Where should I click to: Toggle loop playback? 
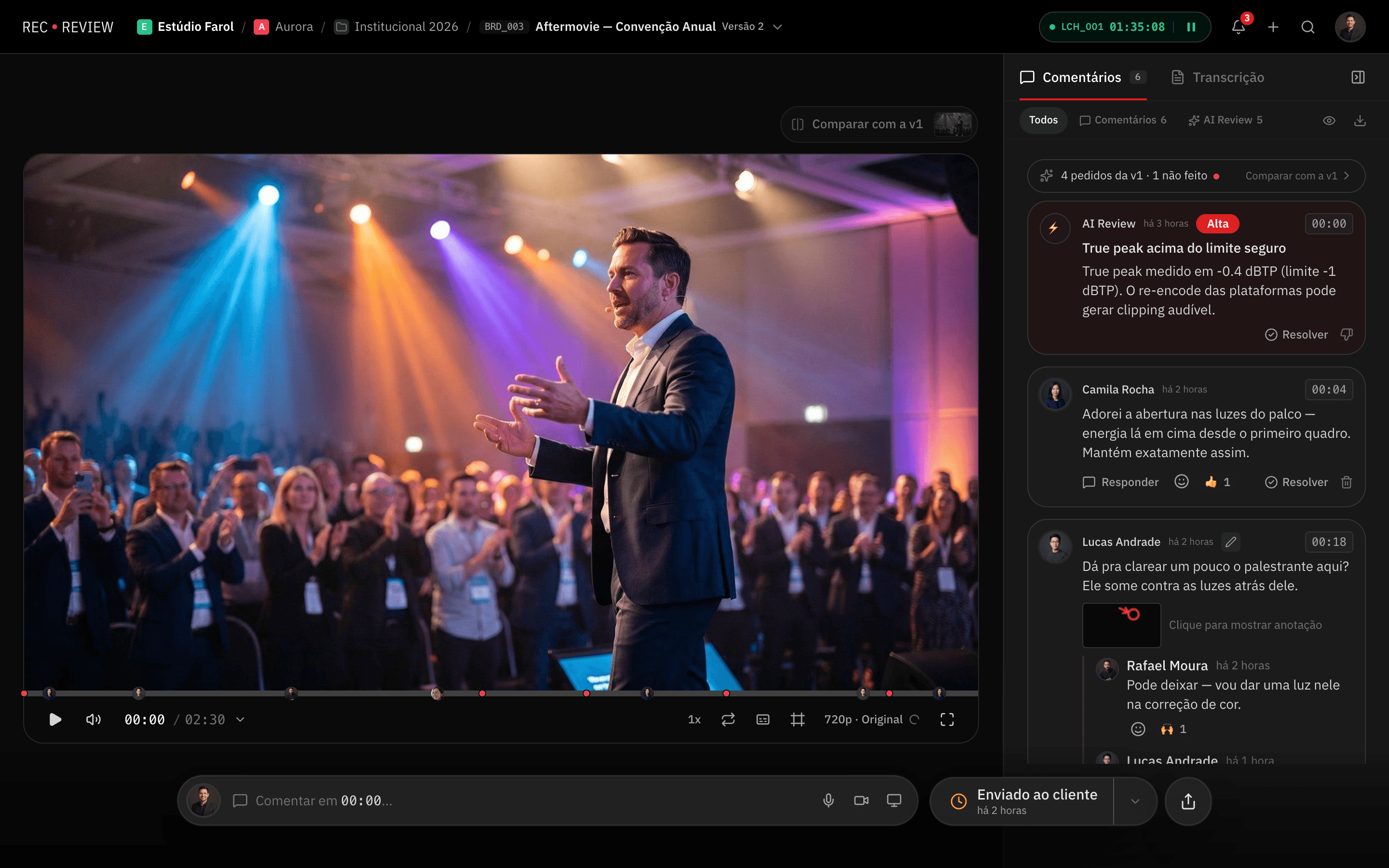point(728,719)
